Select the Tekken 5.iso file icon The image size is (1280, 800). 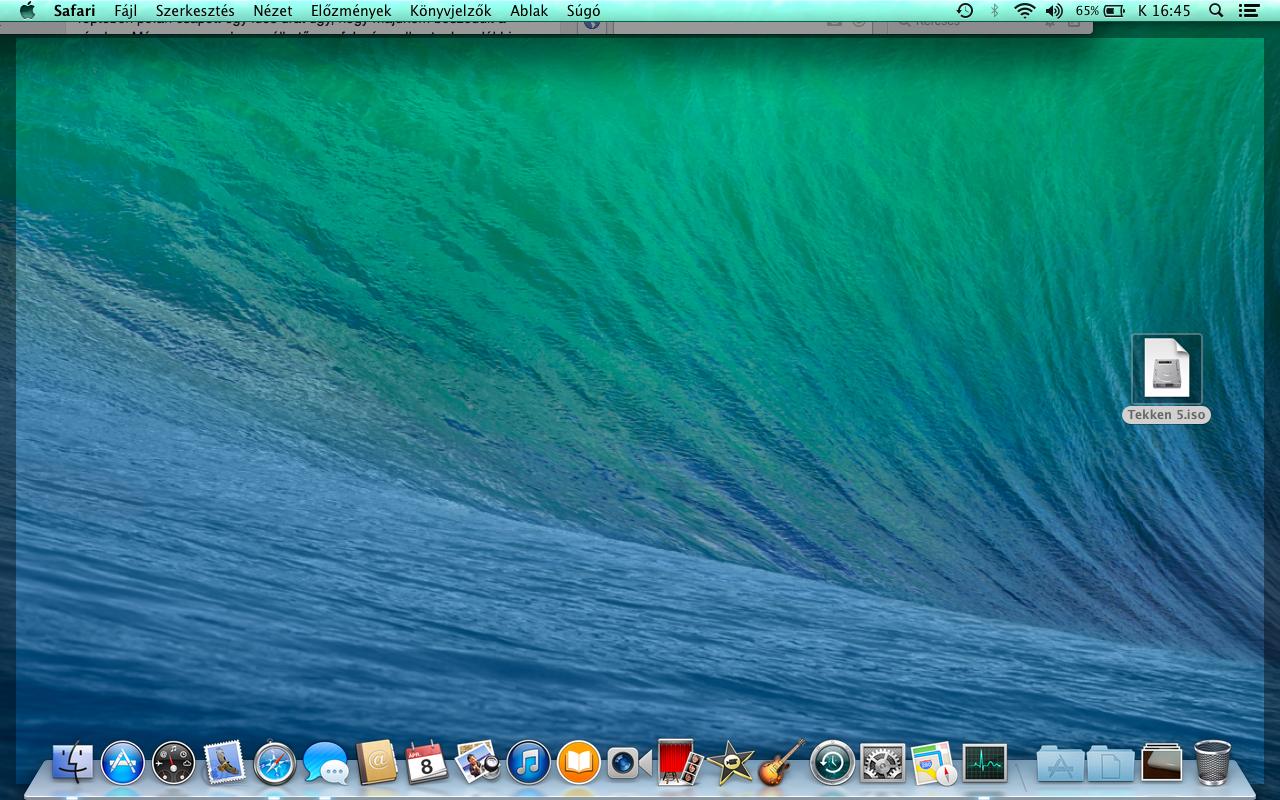pos(1167,369)
